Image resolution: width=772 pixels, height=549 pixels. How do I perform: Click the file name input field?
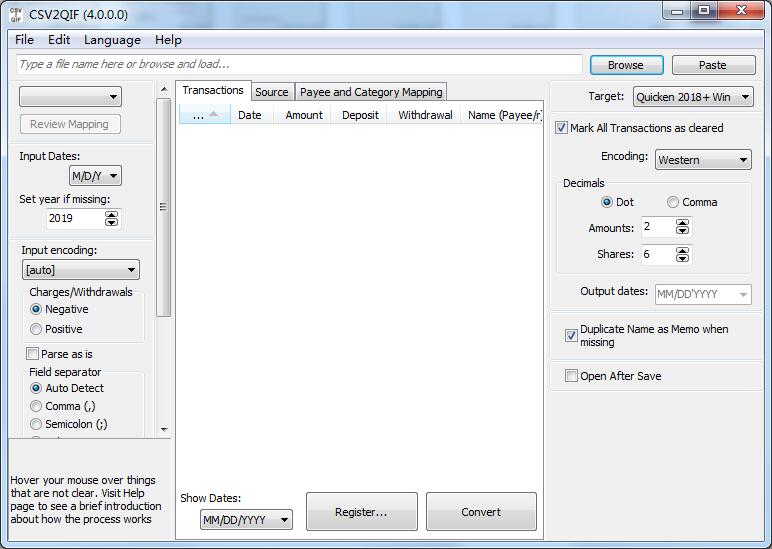(x=299, y=65)
